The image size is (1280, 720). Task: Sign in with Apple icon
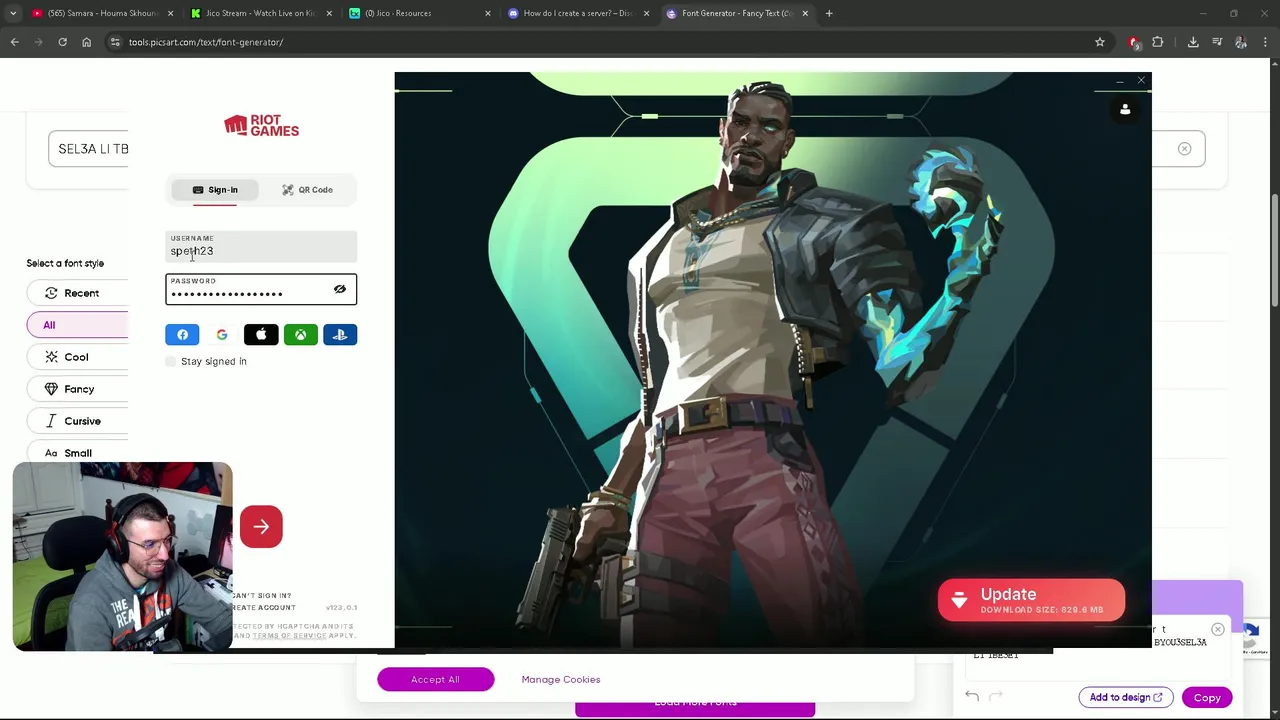pyautogui.click(x=261, y=335)
